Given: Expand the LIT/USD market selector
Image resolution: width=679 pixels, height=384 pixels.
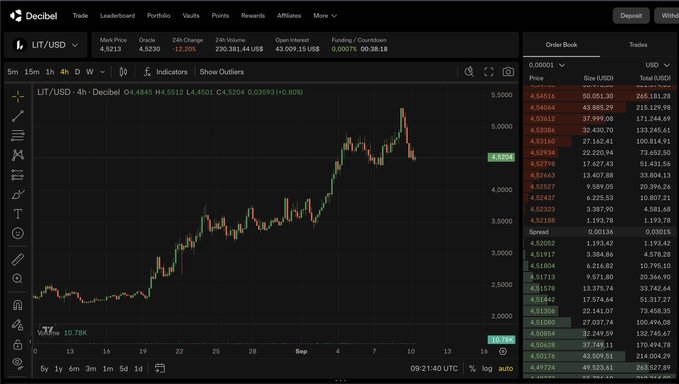Looking at the screenshot, I should pyautogui.click(x=46, y=45).
